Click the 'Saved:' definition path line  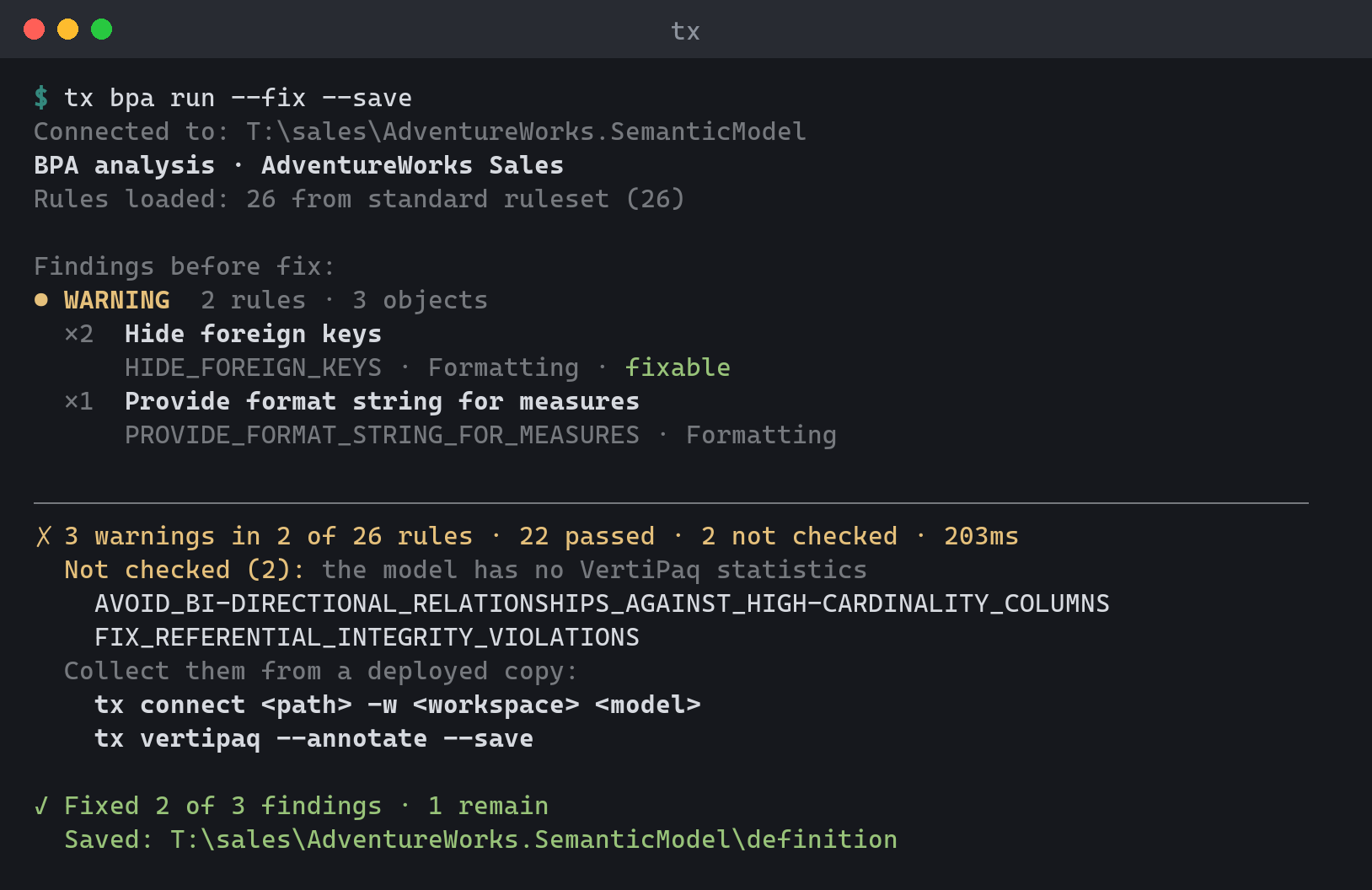(x=480, y=839)
